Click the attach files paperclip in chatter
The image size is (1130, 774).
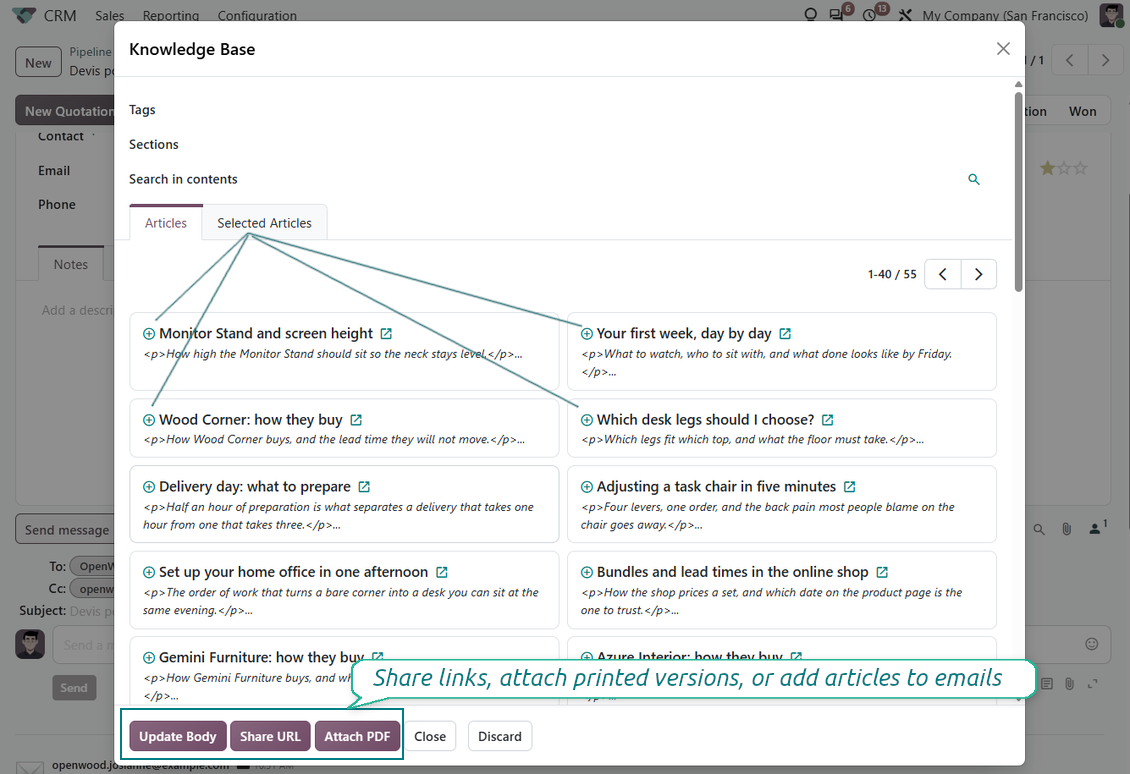[x=1067, y=530]
